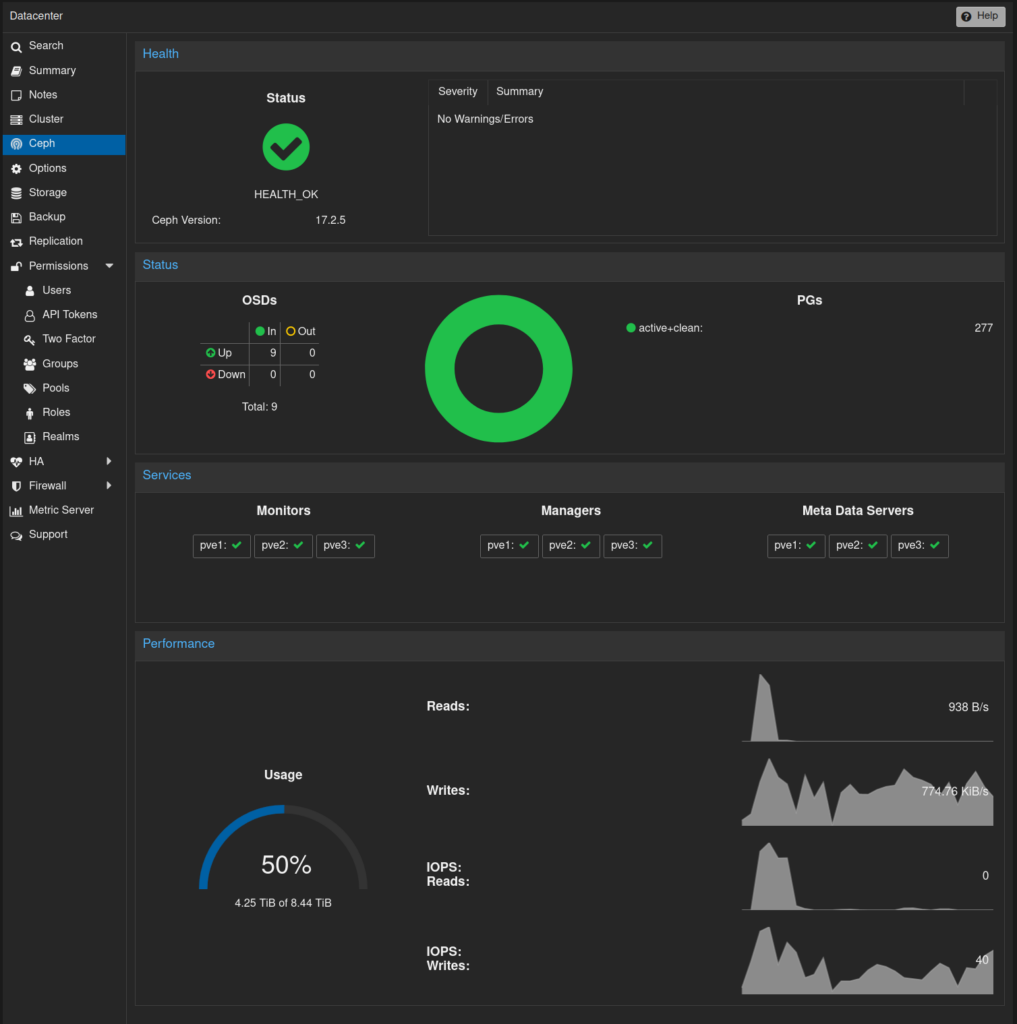Click the IOPS Writes sparkline graph
Image resolution: width=1017 pixels, height=1024 pixels.
867,960
